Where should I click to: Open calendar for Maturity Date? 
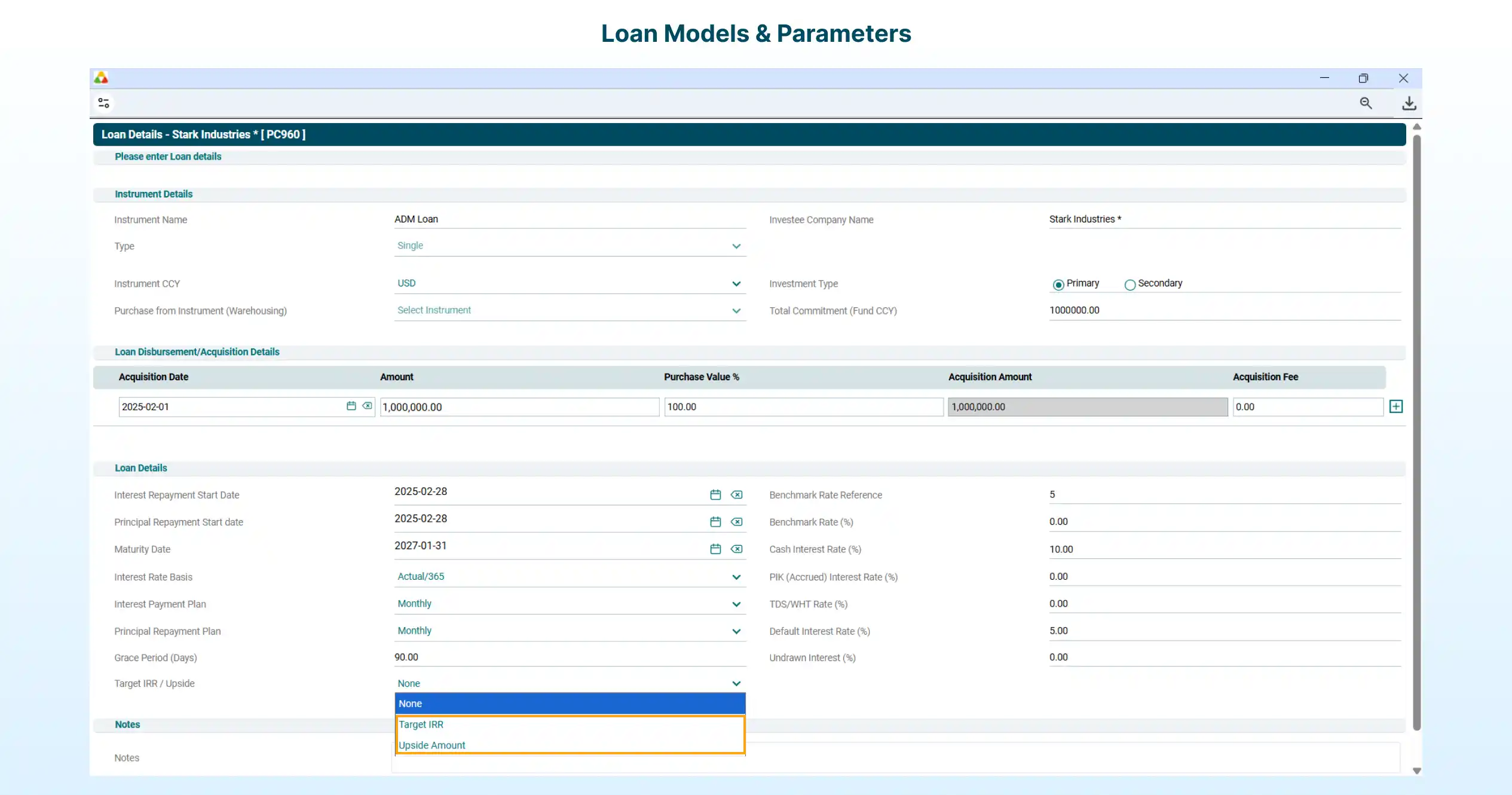pyautogui.click(x=715, y=549)
